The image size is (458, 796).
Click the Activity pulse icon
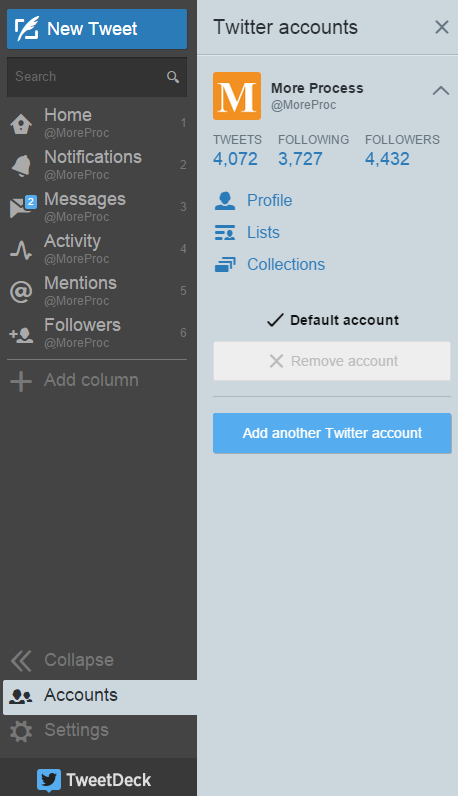(21, 249)
